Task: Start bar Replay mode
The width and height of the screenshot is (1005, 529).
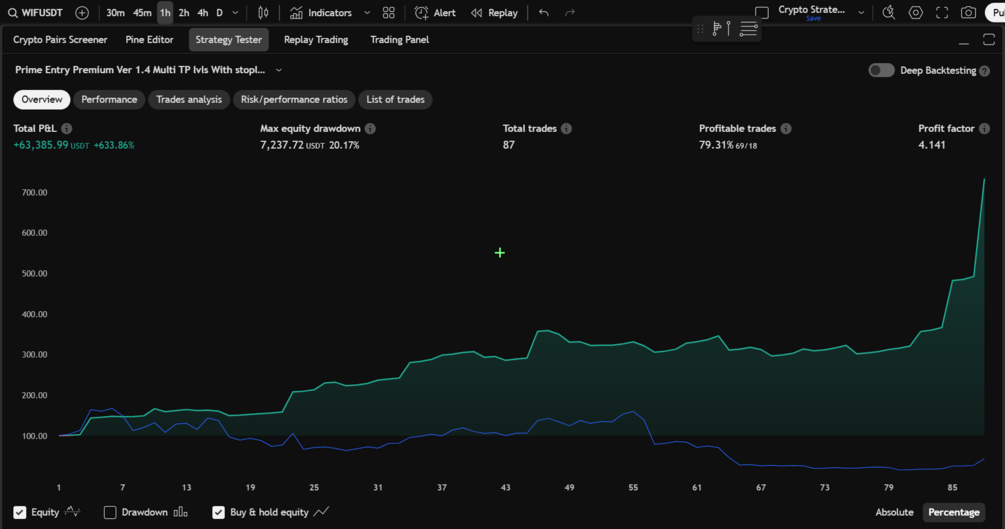Action: (x=494, y=13)
